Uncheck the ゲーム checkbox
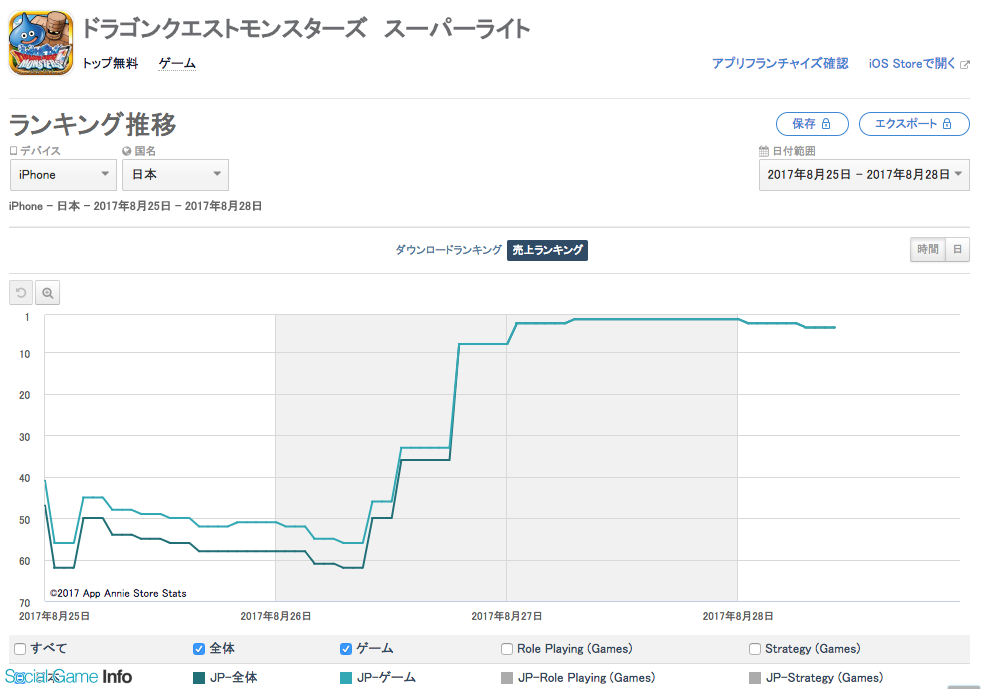The width and height of the screenshot is (981, 689). click(345, 649)
